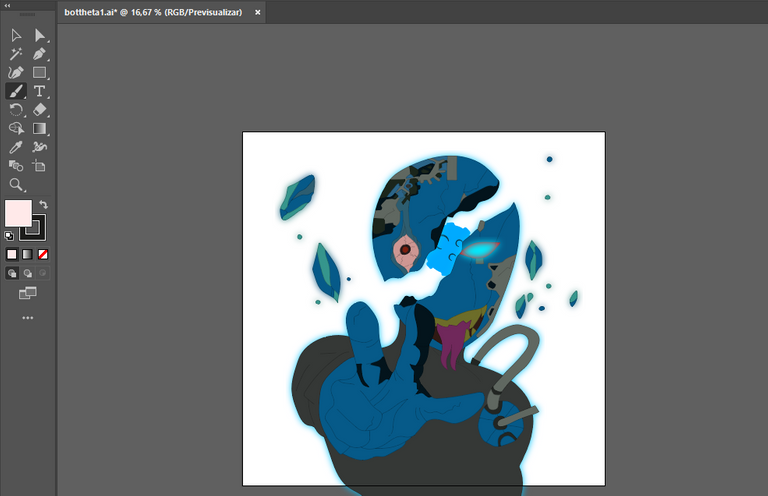Click the toolbar drag-handle gripper
The image size is (768, 496).
click(27, 14)
